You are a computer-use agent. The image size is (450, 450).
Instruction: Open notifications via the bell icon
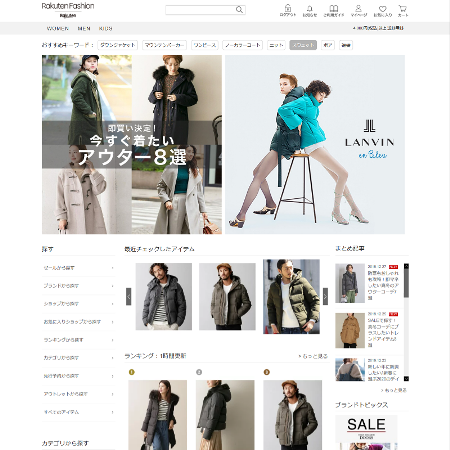(310, 10)
